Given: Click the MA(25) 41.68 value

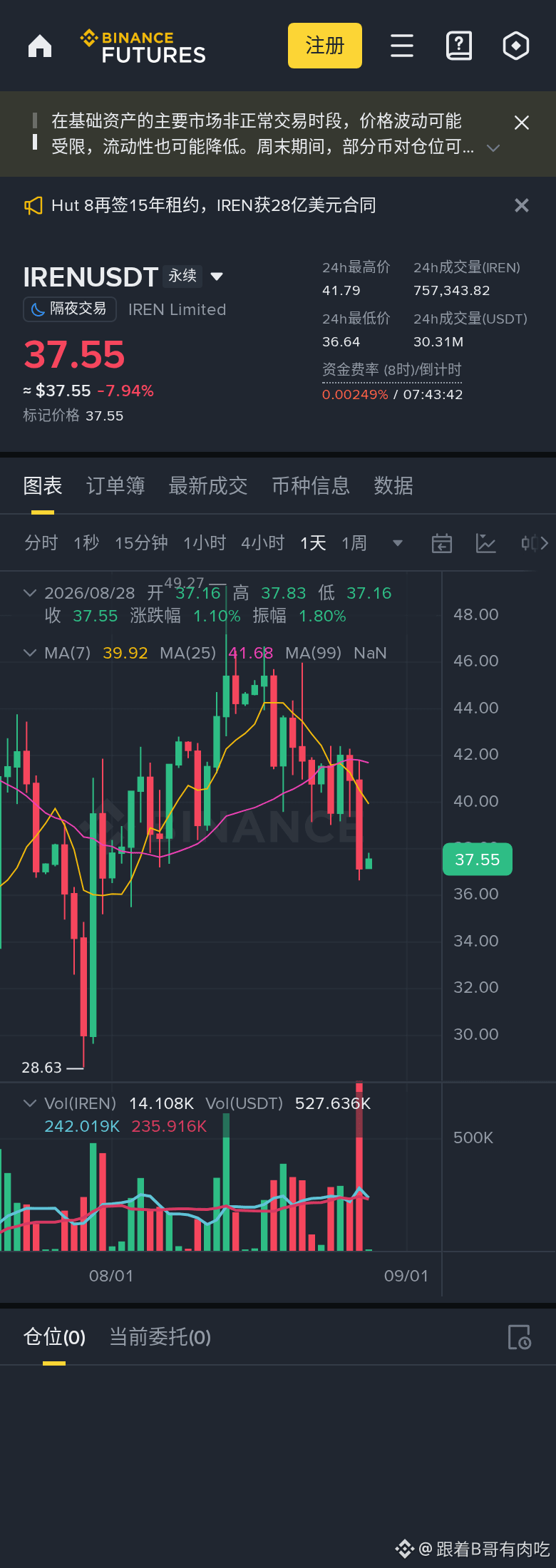Looking at the screenshot, I should coord(251,653).
